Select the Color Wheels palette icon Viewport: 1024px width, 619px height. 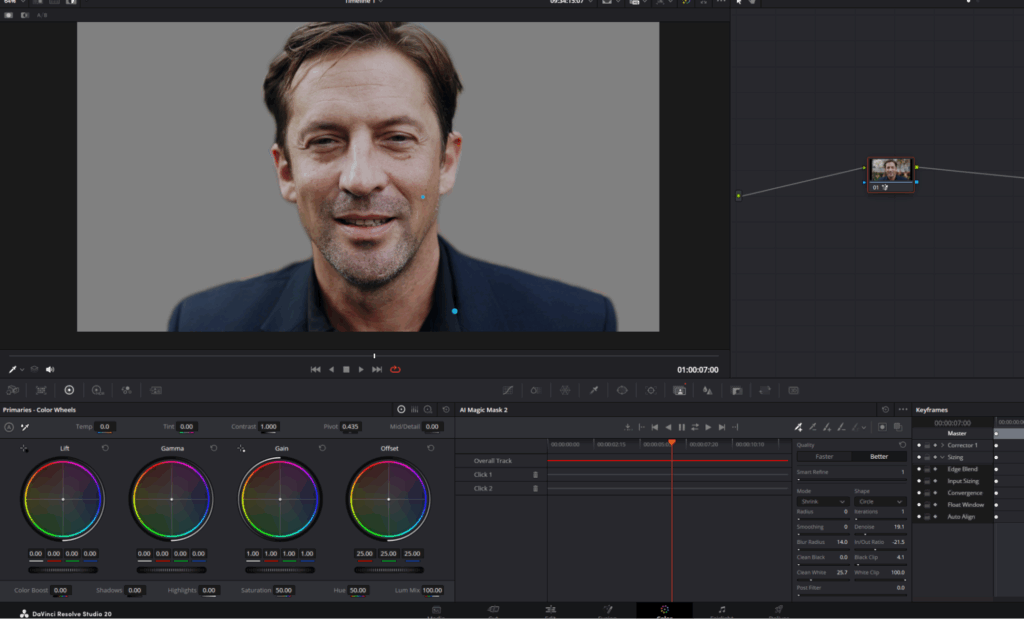click(x=69, y=390)
